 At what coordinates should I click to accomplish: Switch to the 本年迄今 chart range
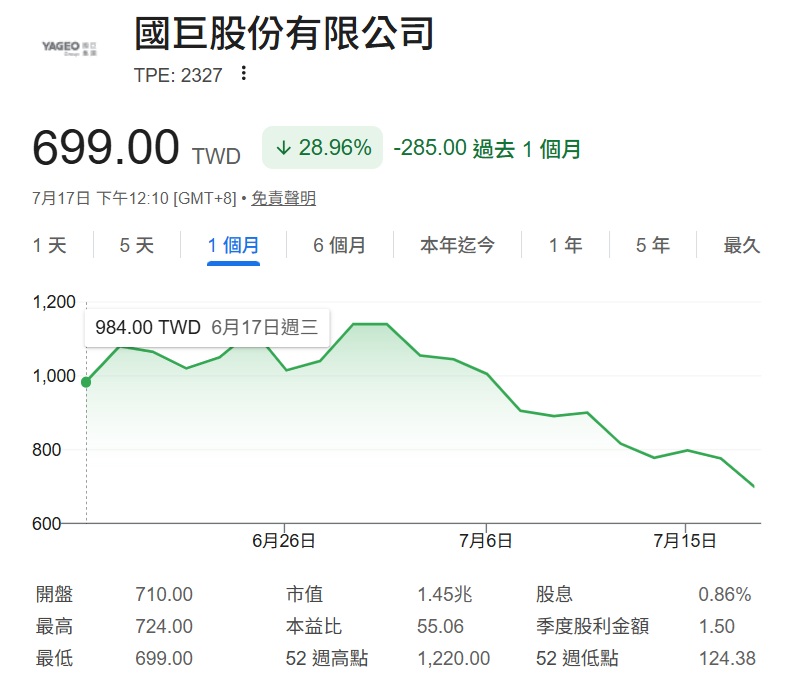tap(457, 246)
